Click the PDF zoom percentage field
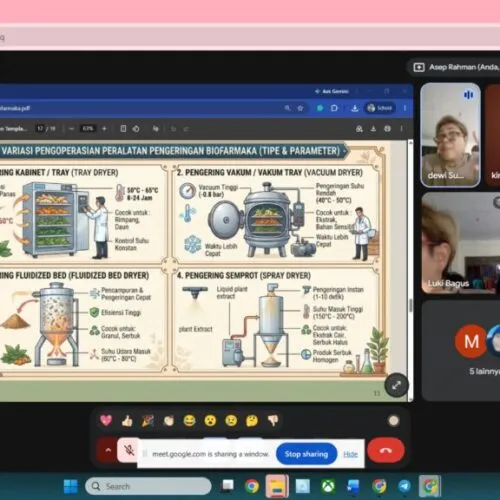 point(88,129)
